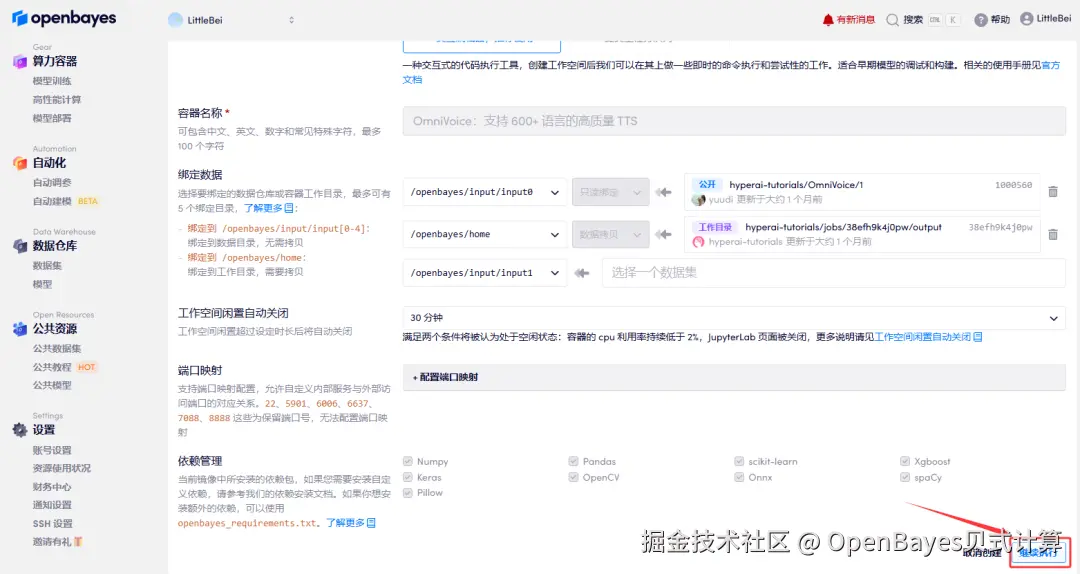The image size is (1080, 574).
Task: Toggle the Onnx checkbox
Action: tap(739, 477)
